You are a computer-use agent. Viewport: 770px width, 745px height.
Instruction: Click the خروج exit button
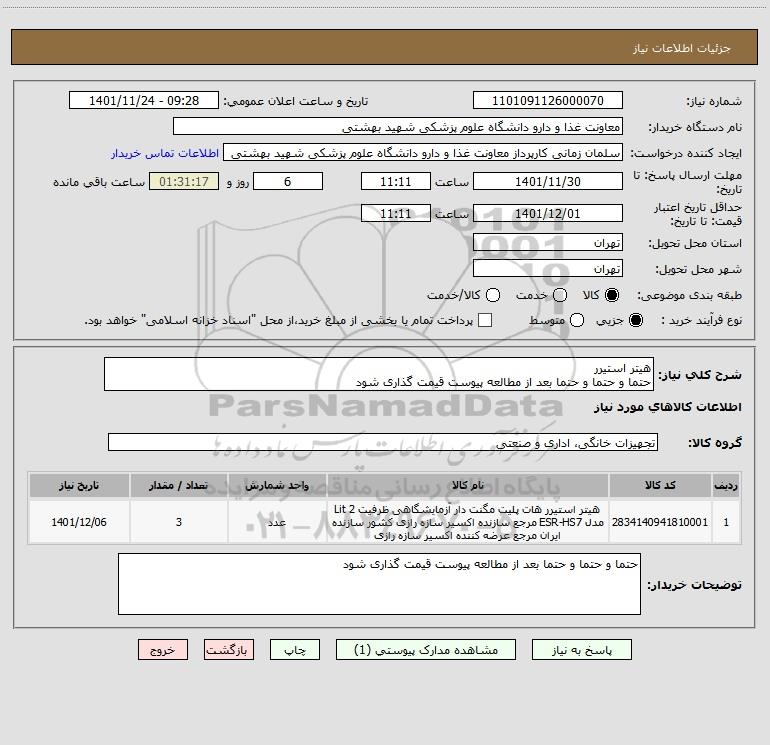(163, 650)
